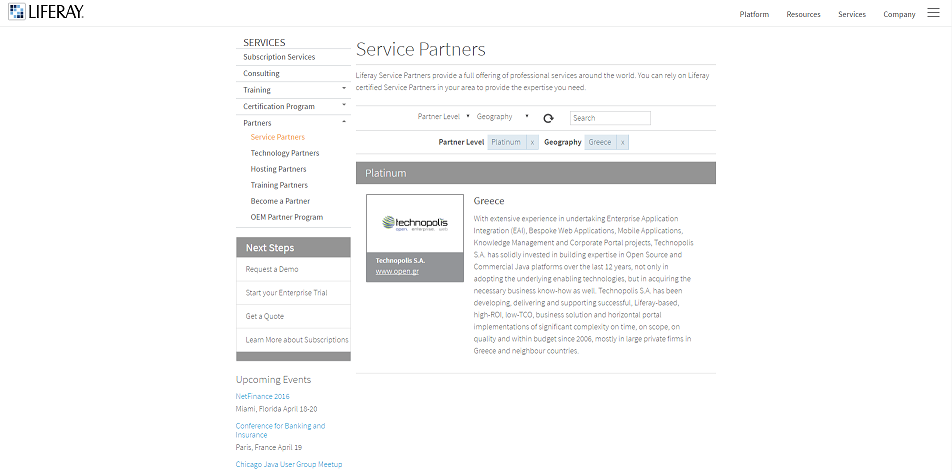This screenshot has height=472, width=952.
Task: Click the Service Partners page title
Action: click(421, 49)
